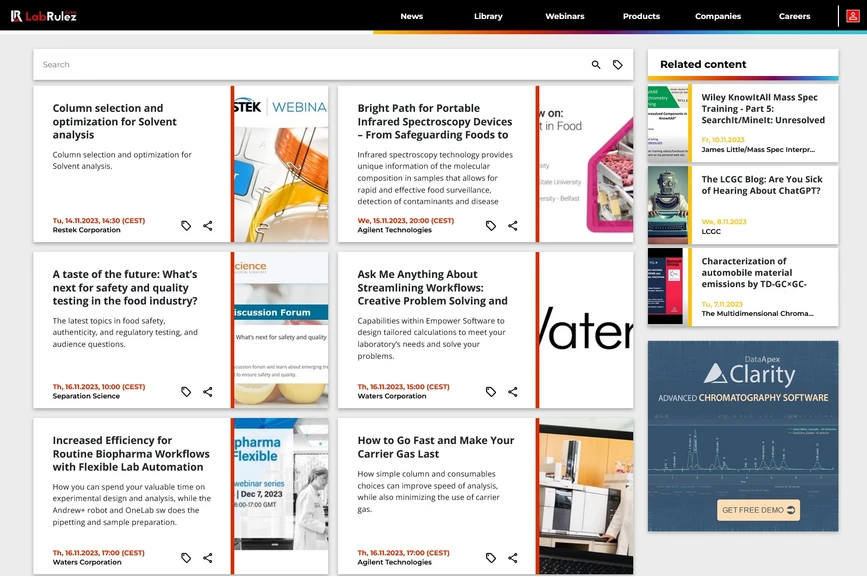Click date We, 15.11.2023, 20:00 (CEST)

405,221
